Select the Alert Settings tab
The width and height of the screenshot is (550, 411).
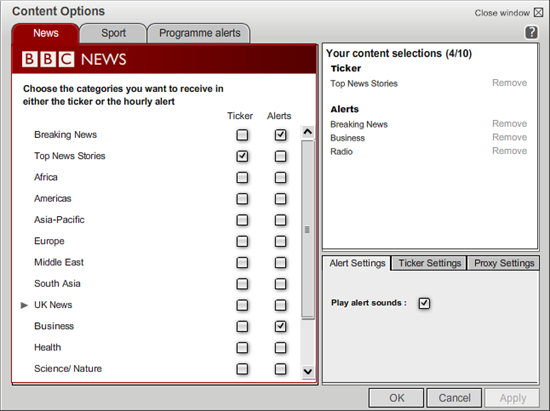pyautogui.click(x=357, y=263)
